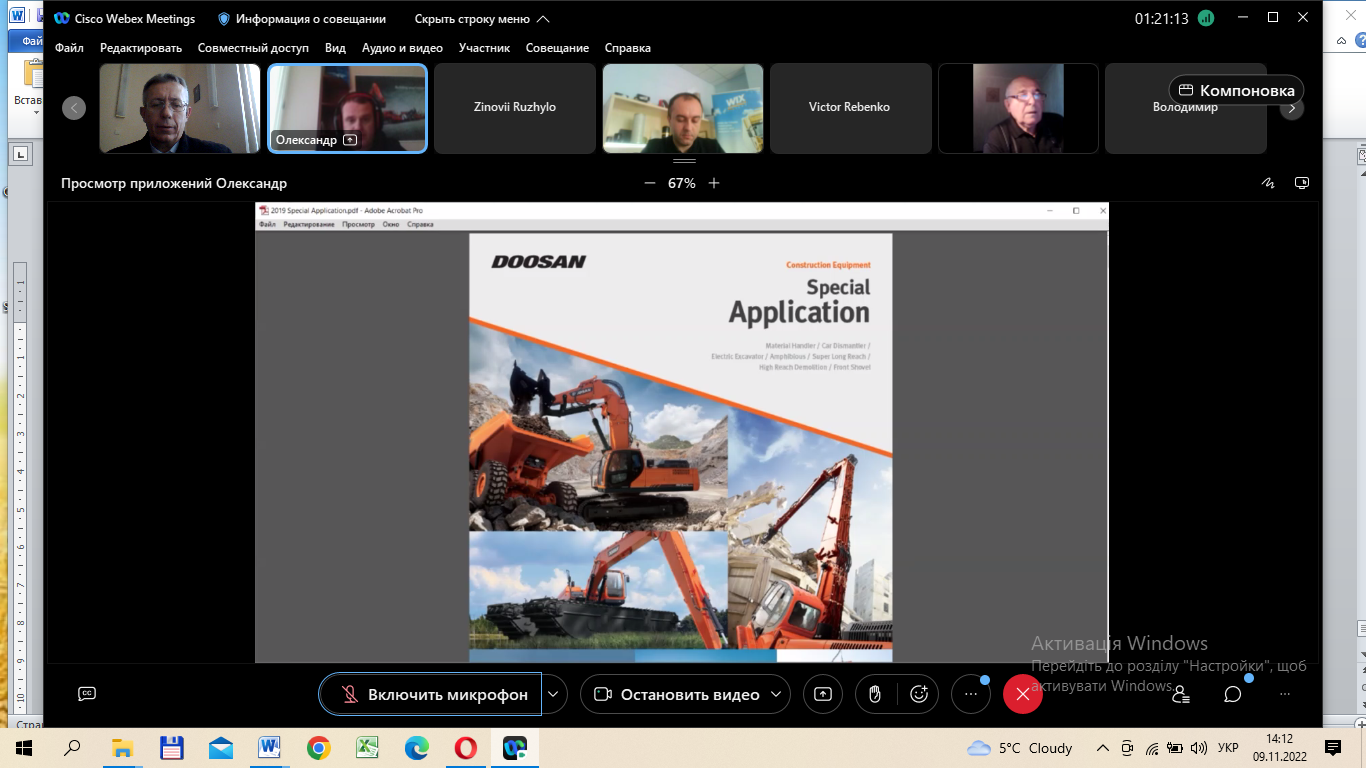Open the network icon in the tray
The width and height of the screenshot is (1366, 768).
pyautogui.click(x=1152, y=748)
